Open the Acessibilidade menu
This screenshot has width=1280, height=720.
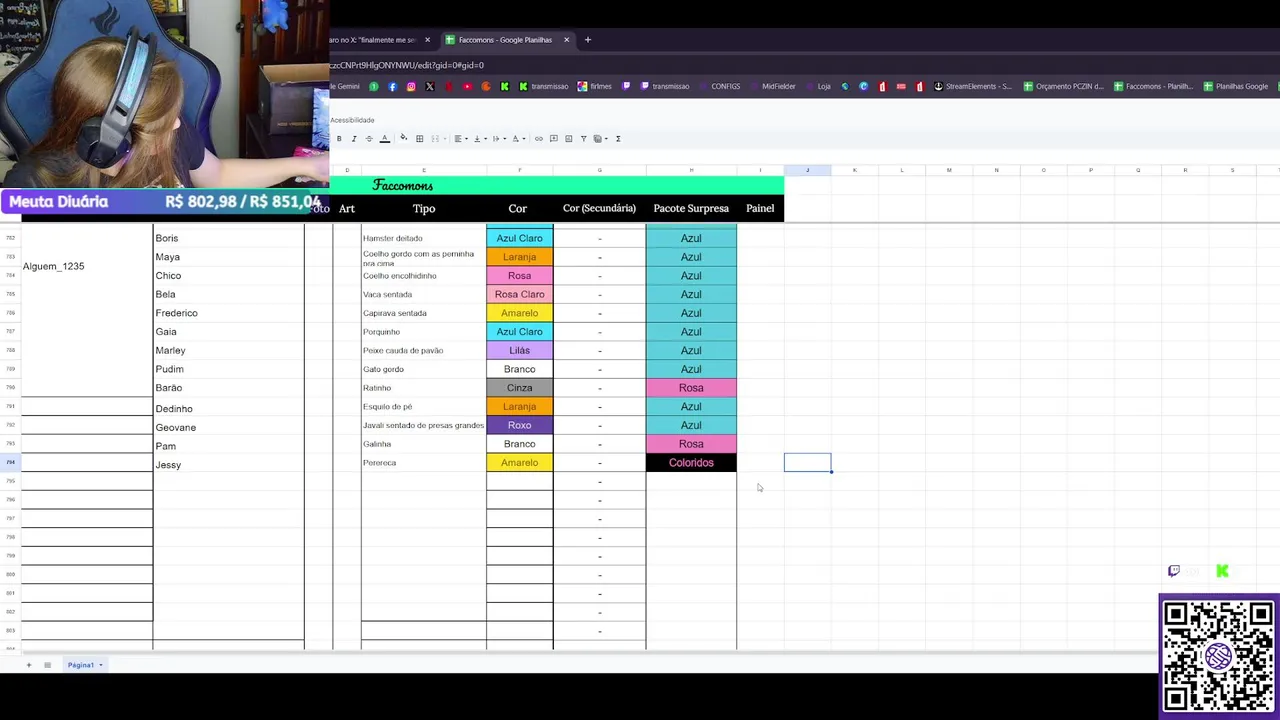click(x=352, y=120)
